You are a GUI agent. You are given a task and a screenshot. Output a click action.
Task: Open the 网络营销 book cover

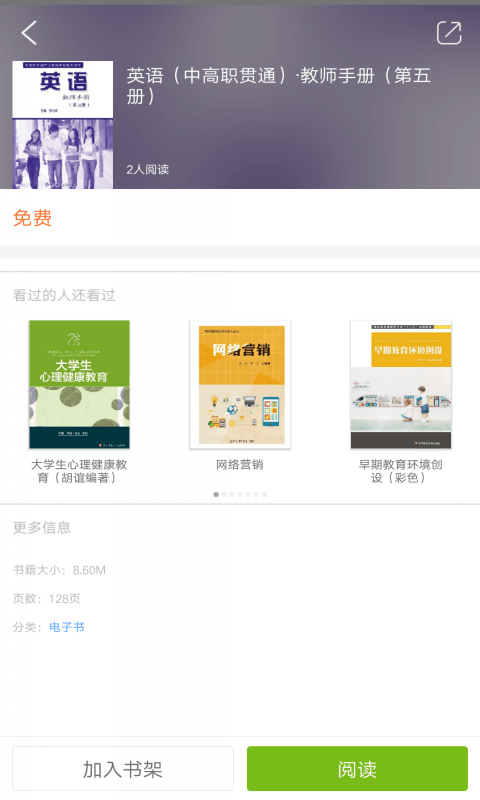[240, 385]
